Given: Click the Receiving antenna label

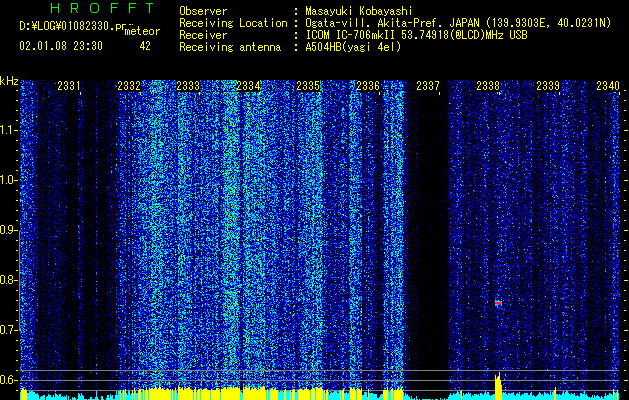Looking at the screenshot, I should tap(230, 48).
